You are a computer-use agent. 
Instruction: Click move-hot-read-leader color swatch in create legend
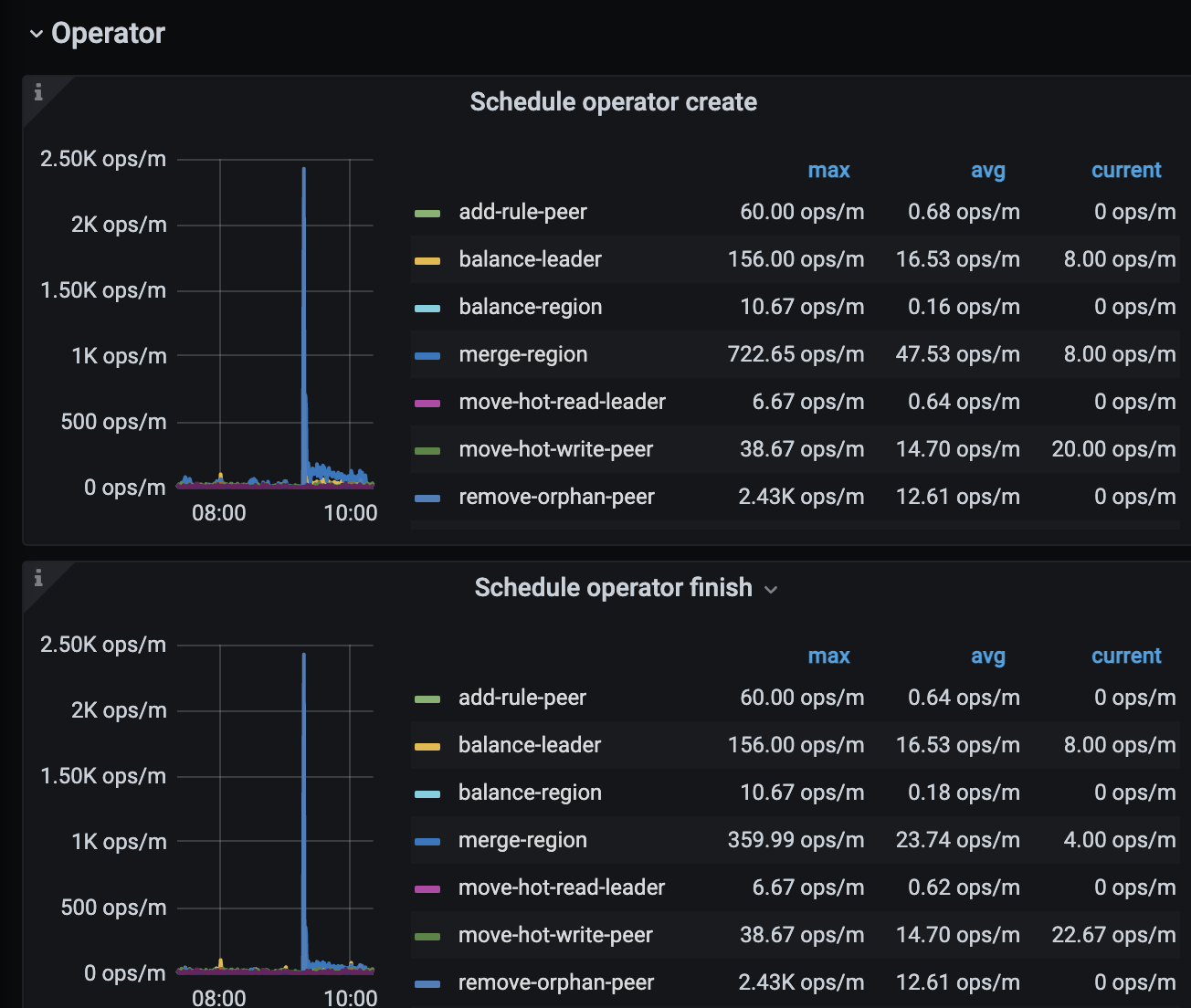(427, 404)
